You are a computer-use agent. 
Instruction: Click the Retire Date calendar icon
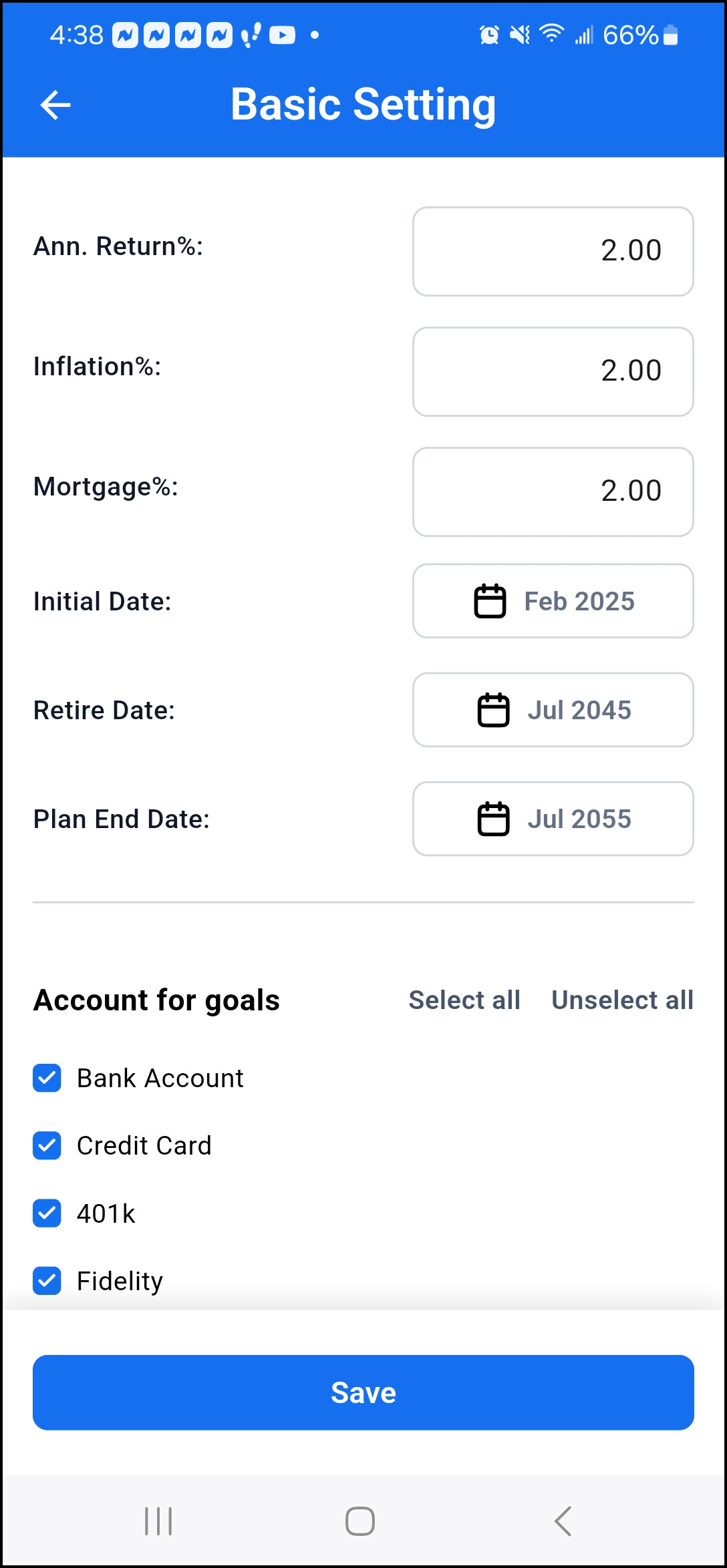(x=493, y=710)
